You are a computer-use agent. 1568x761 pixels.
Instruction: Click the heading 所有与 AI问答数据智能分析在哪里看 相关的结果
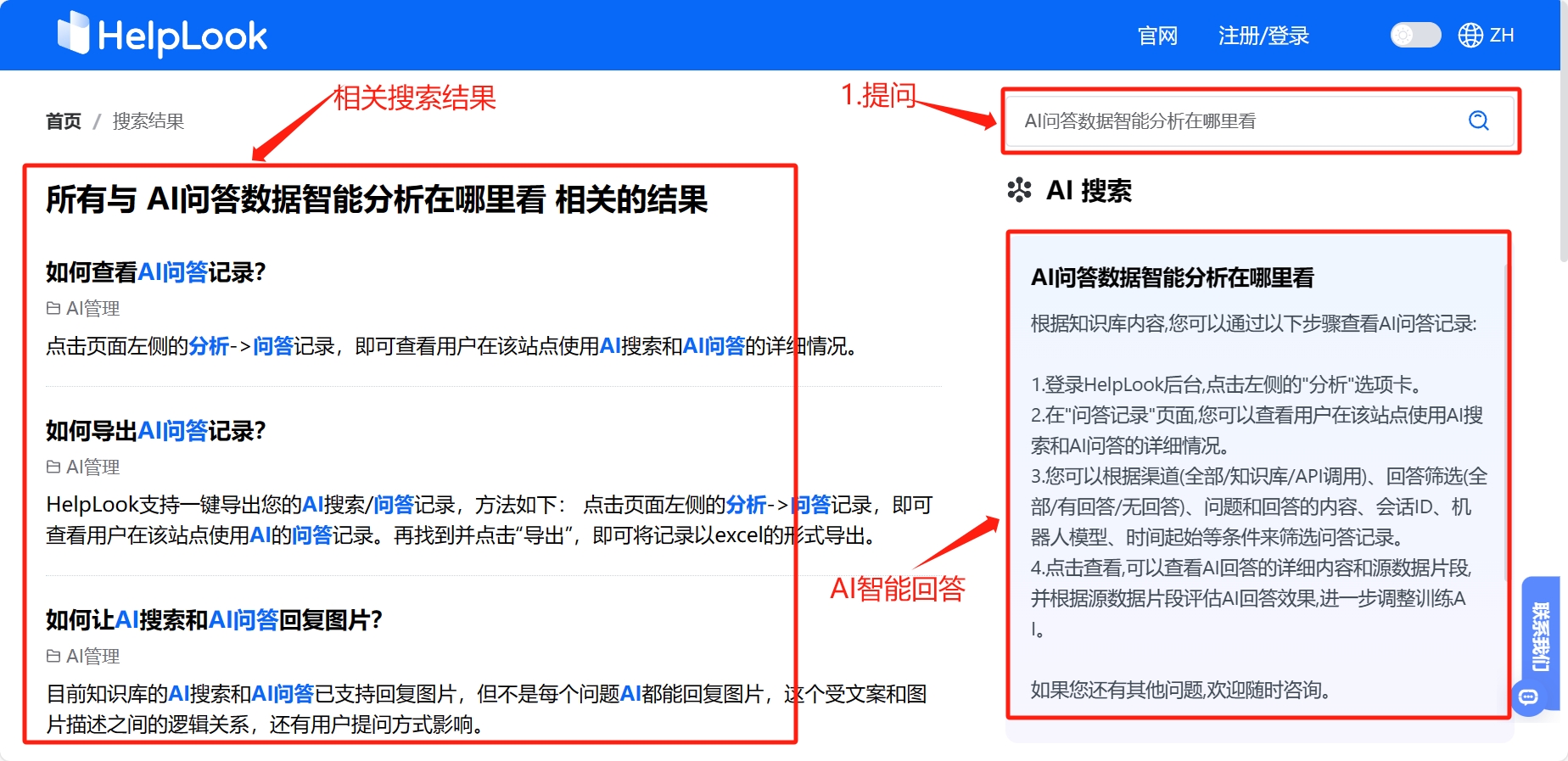click(x=377, y=200)
